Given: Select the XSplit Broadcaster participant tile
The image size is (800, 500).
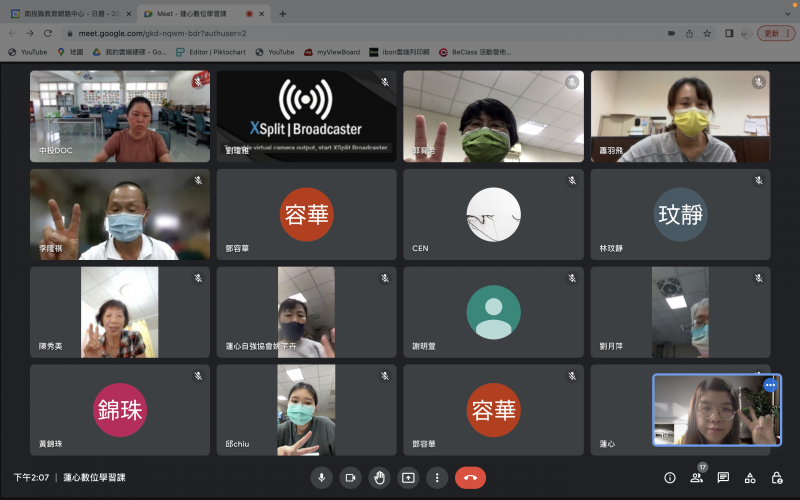Looking at the screenshot, I should click(x=307, y=116).
